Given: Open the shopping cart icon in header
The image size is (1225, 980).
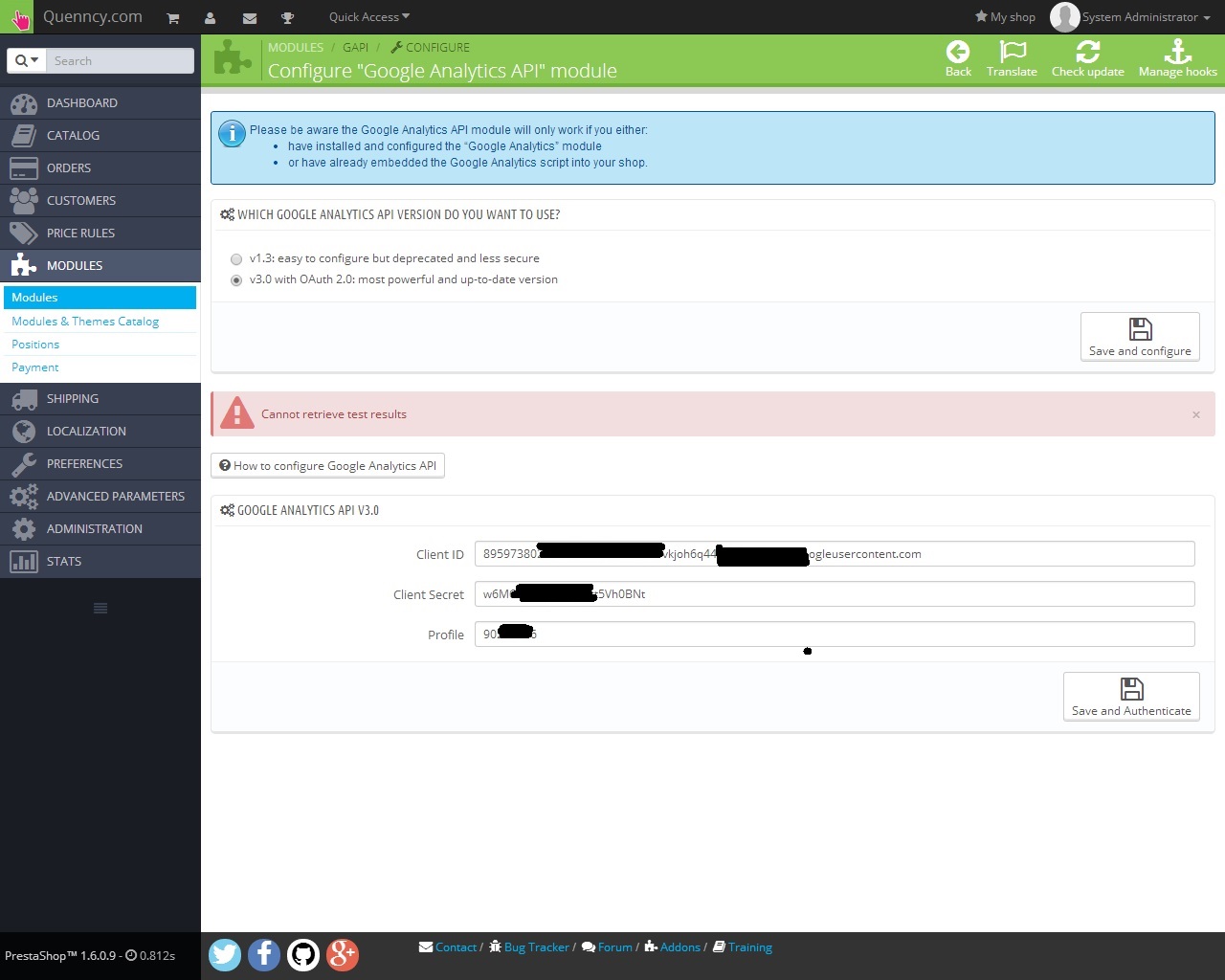Looking at the screenshot, I should [173, 17].
